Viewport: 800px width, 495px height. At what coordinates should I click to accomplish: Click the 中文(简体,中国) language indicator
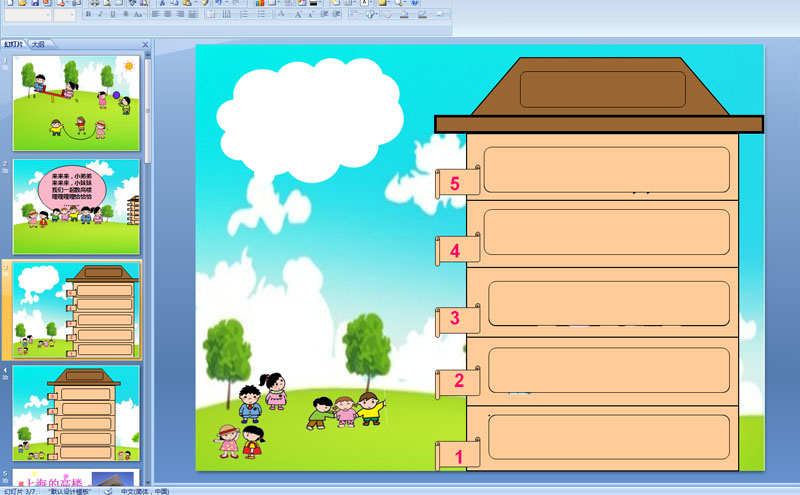[x=145, y=491]
